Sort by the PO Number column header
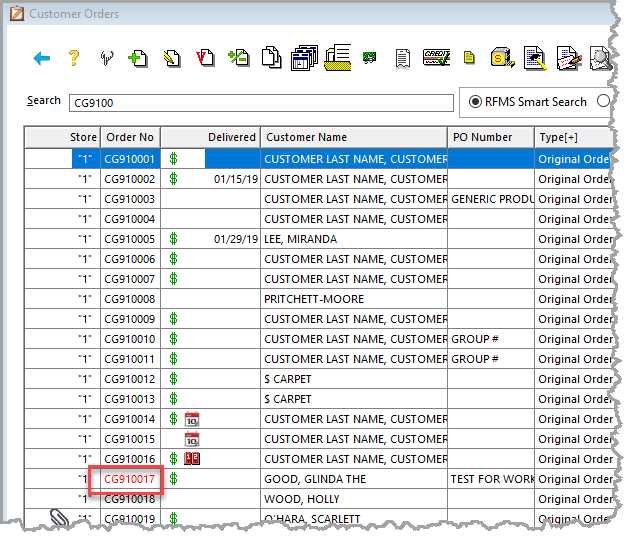Screen dimensions: 629x540 point(491,137)
